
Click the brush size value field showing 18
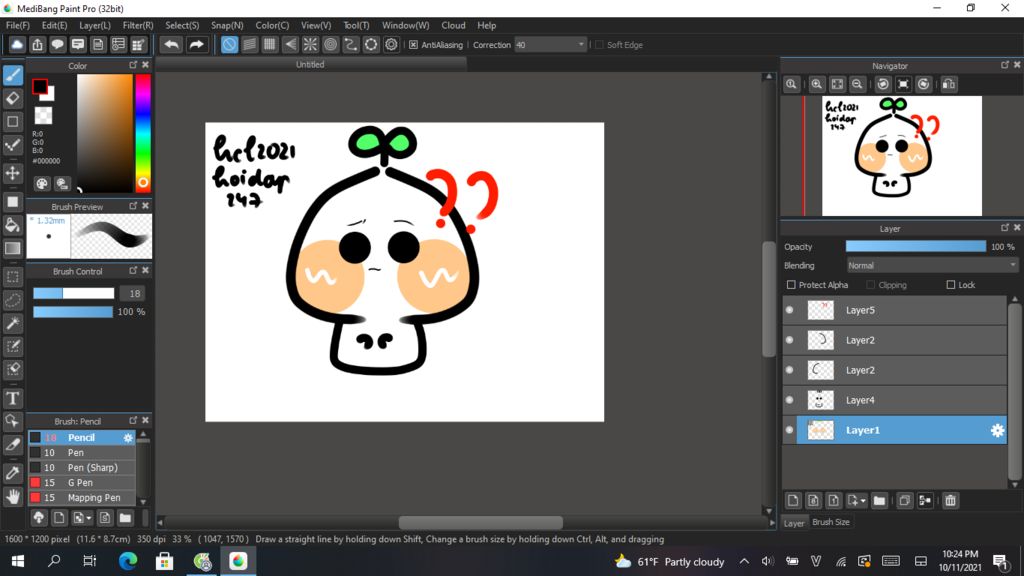coord(135,294)
